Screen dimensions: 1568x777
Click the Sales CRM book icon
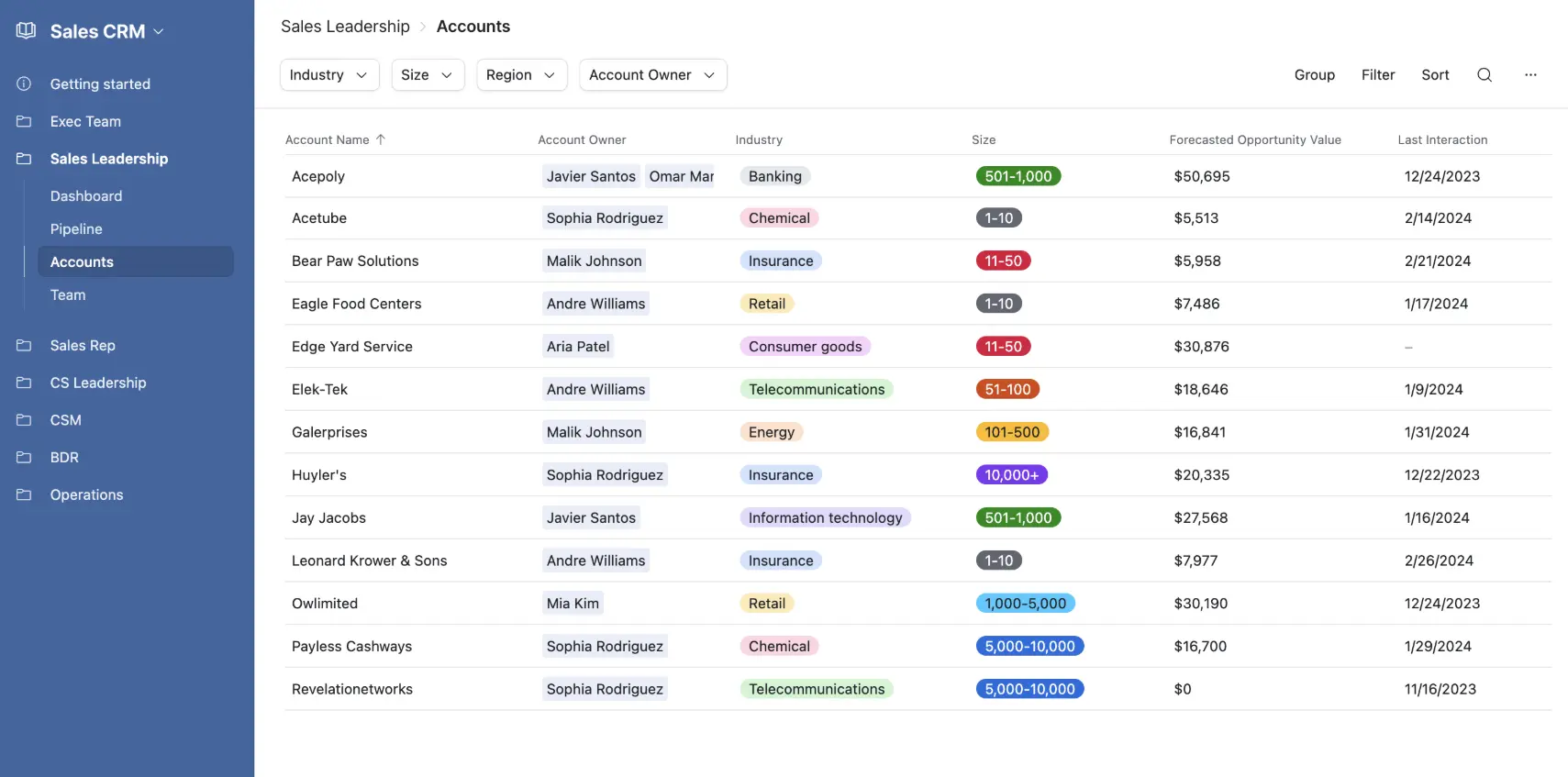click(x=26, y=31)
